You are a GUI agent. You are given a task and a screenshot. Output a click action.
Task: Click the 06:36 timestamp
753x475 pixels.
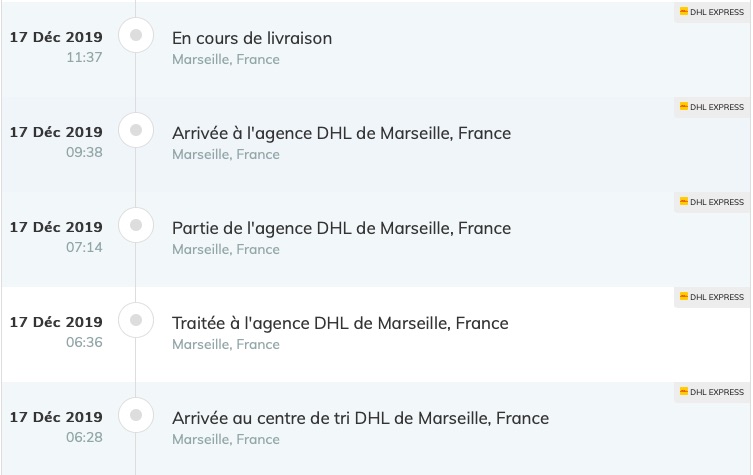pos(85,342)
